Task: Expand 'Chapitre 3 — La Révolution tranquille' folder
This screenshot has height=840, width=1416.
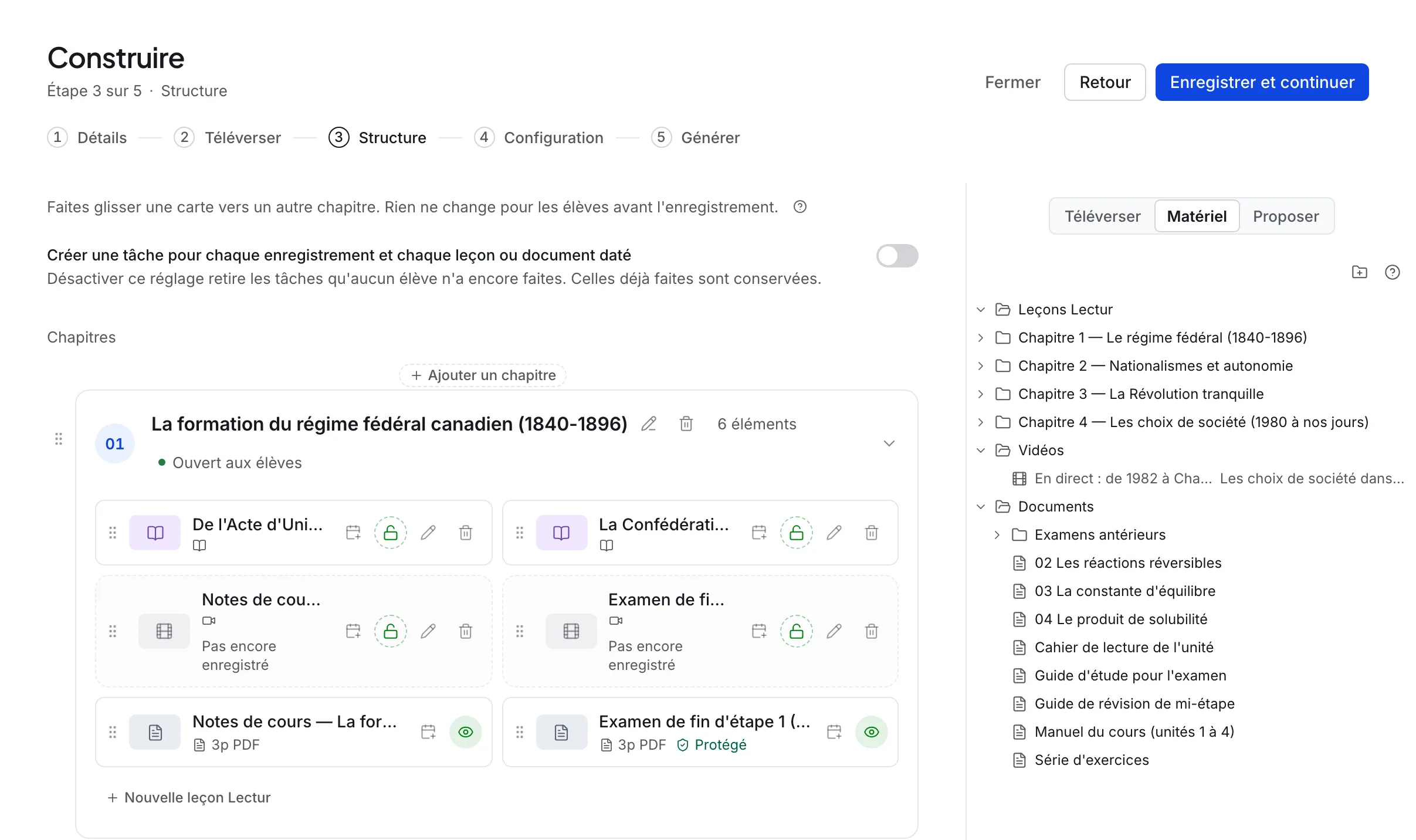Action: tap(981, 394)
